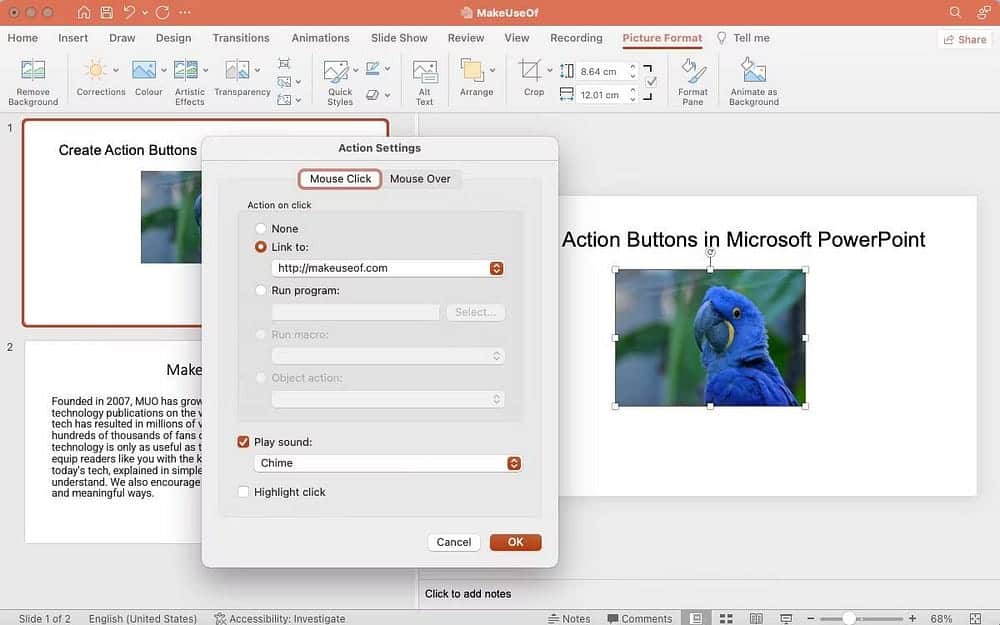The width and height of the screenshot is (1000, 625).
Task: Confirm action settings with OK
Action: click(515, 541)
